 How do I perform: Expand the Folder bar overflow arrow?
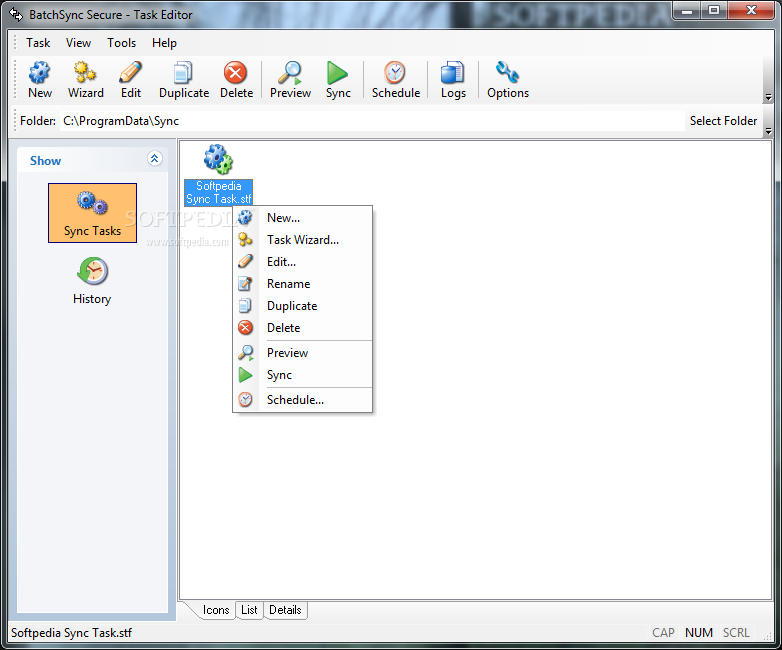click(768, 131)
